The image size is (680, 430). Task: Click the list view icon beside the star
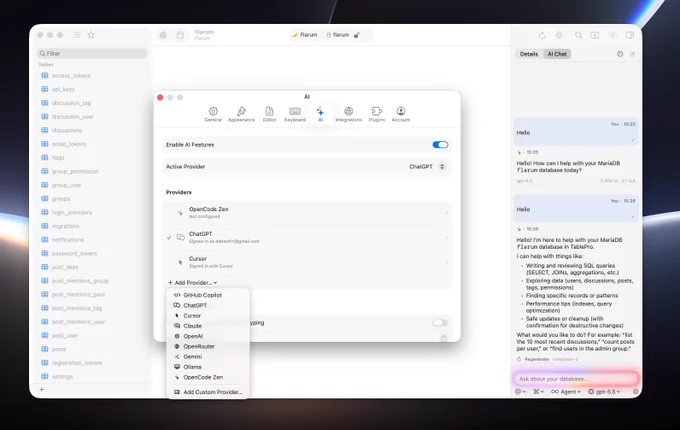[77, 35]
